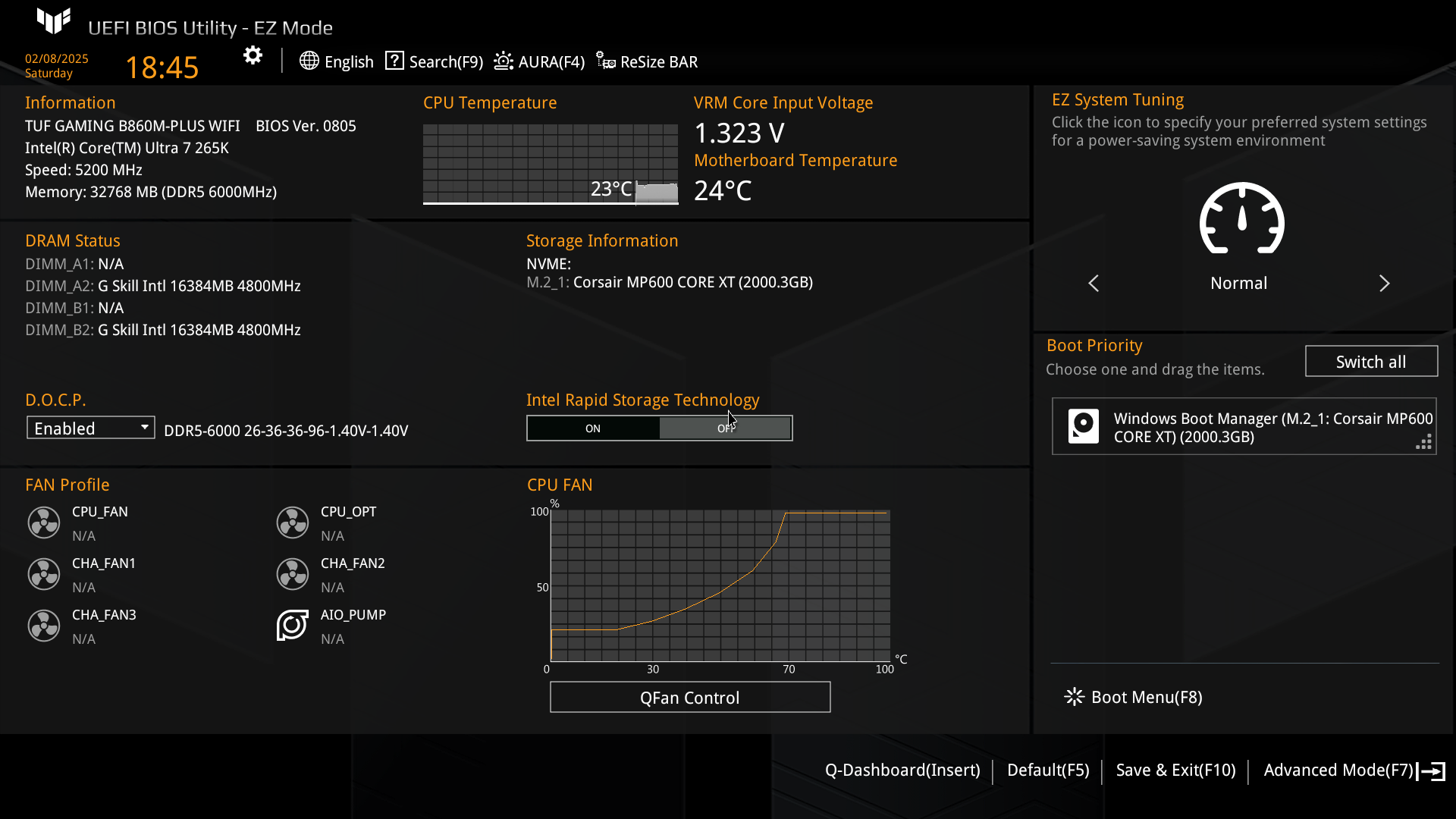Open the settings gear icon
This screenshot has height=819, width=1456.
tap(253, 55)
